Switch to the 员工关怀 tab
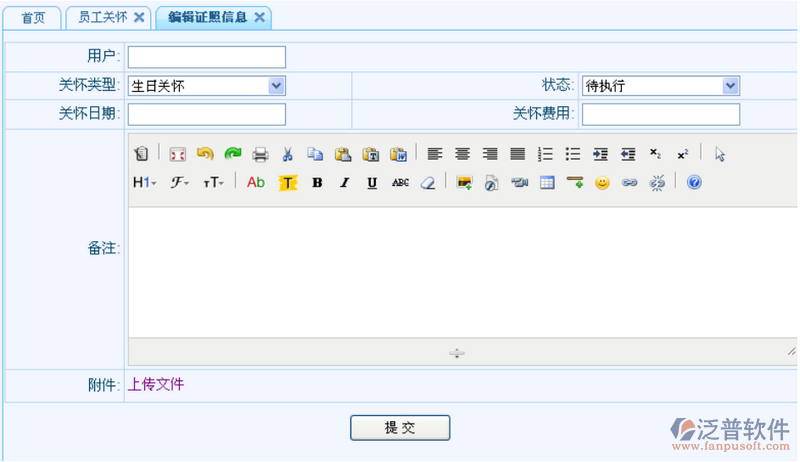 [103, 18]
